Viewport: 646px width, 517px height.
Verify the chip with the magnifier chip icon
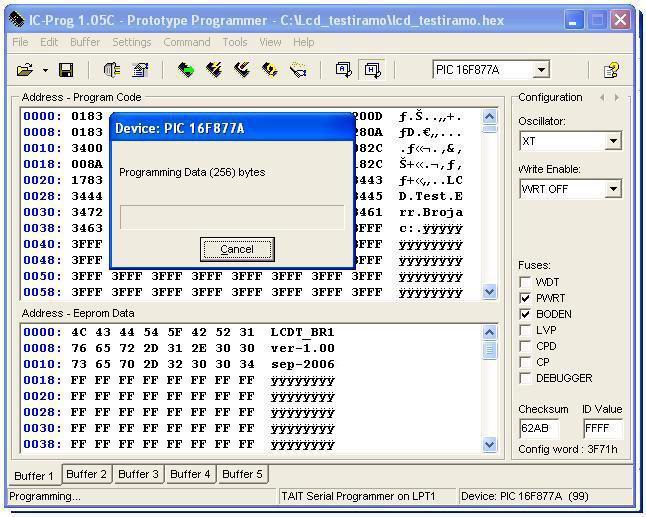click(298, 70)
